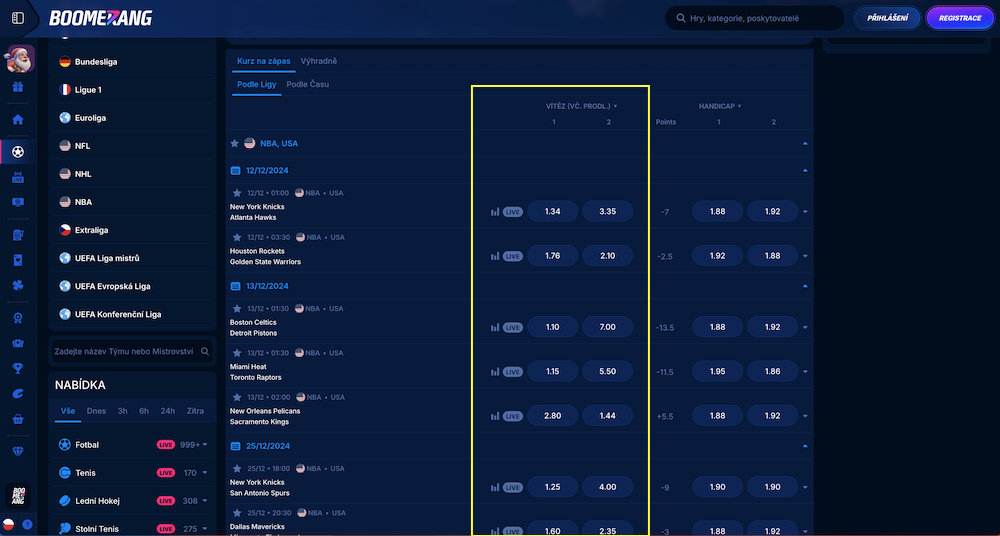Toggle favorite star for Houston Rockets match
Screen dimensions: 1000x536
coord(237,237)
